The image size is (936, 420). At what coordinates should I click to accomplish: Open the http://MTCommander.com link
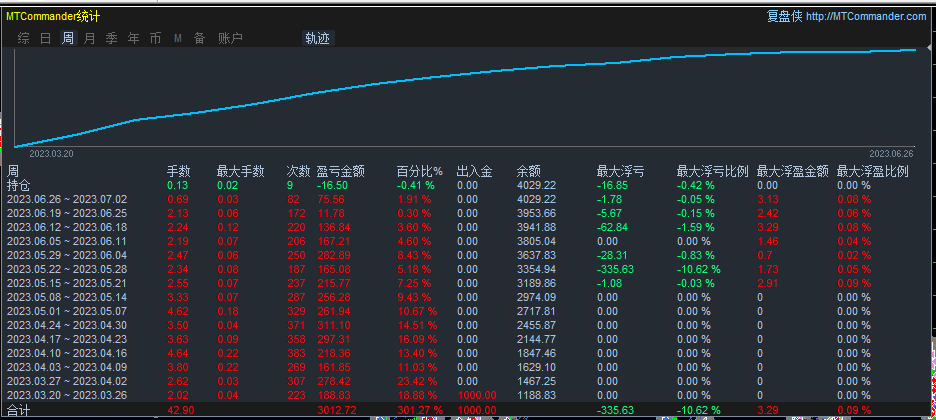pyautogui.click(x=866, y=17)
